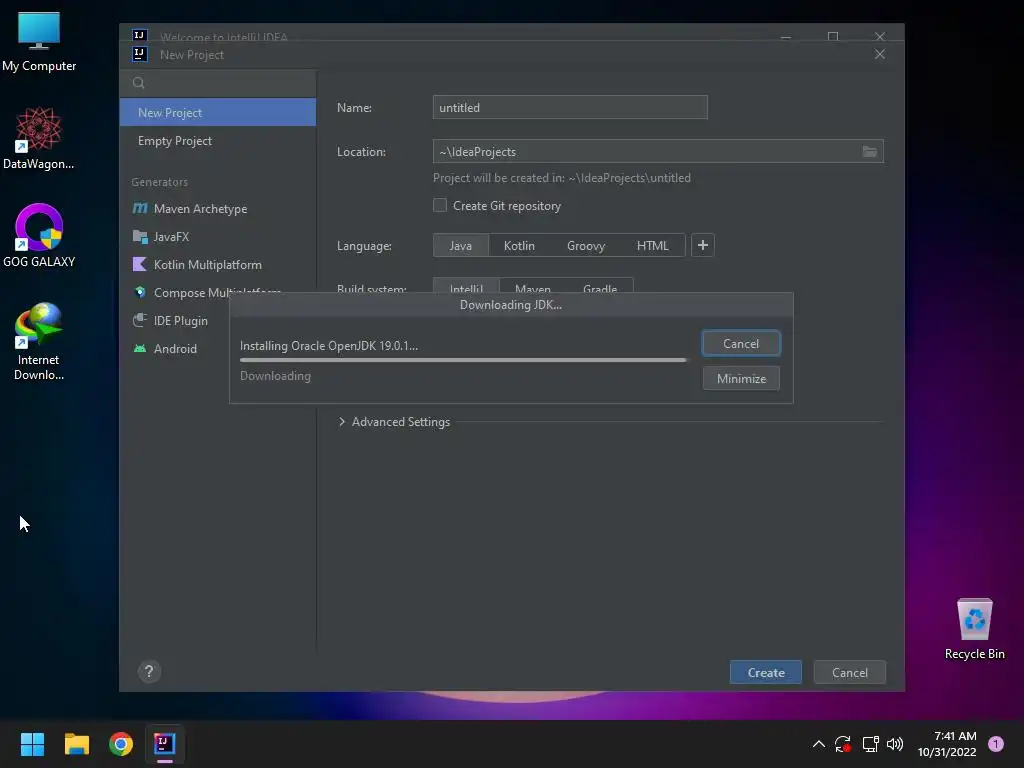Open volume tray icon
Viewport: 1024px width, 768px height.
click(895, 744)
